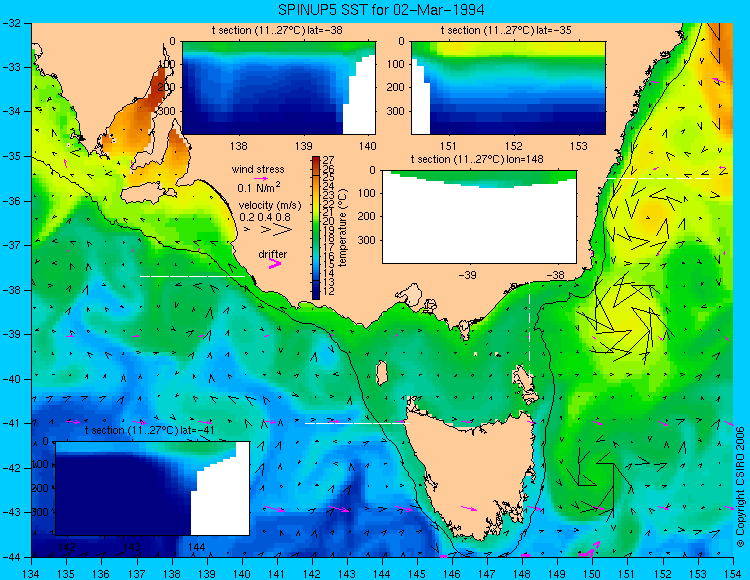Click colorbar temperature value 20

[328, 221]
